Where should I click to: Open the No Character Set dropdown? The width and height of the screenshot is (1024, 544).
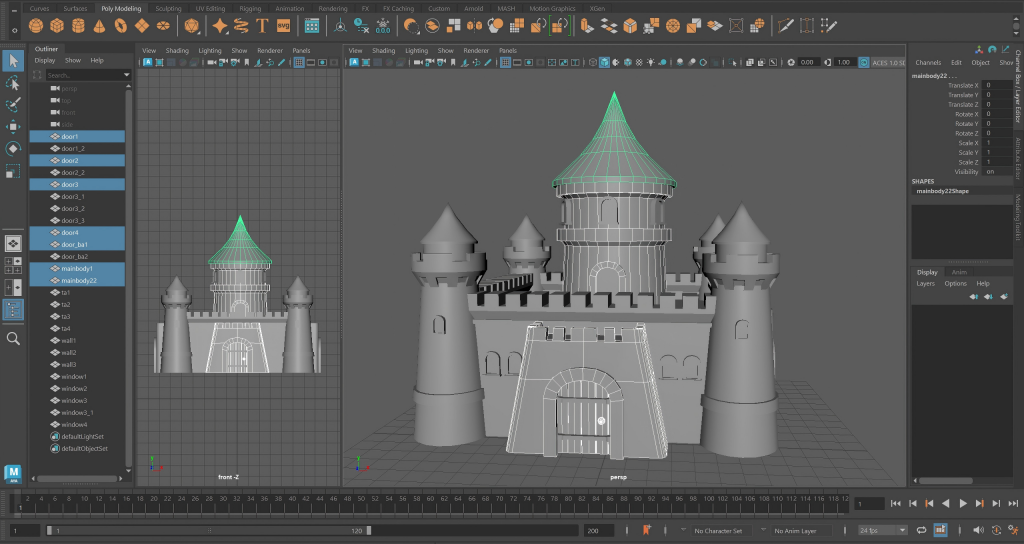[x=718, y=530]
